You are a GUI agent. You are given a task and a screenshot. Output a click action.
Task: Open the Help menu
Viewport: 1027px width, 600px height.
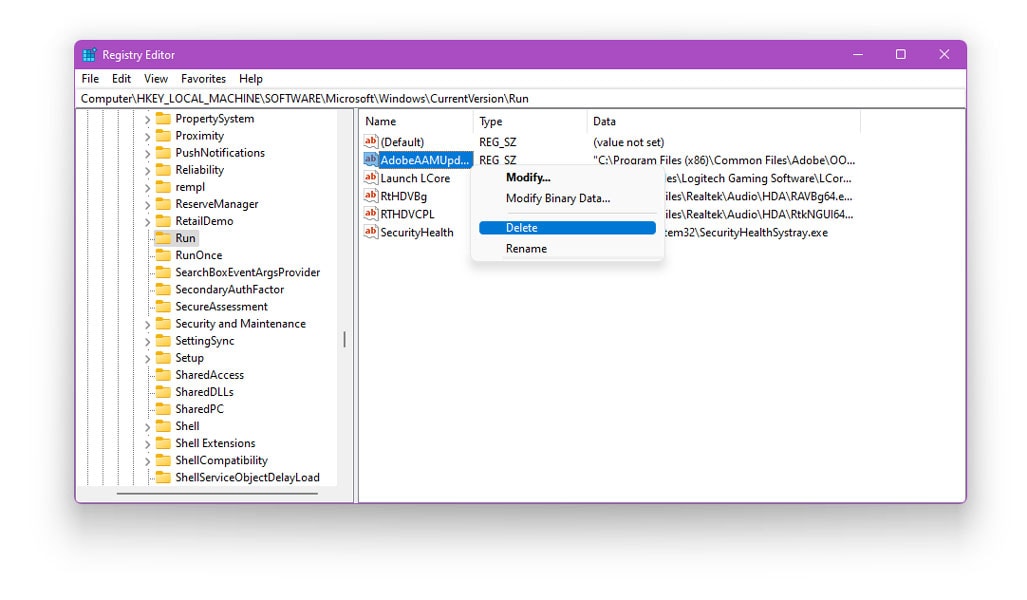[x=251, y=79]
